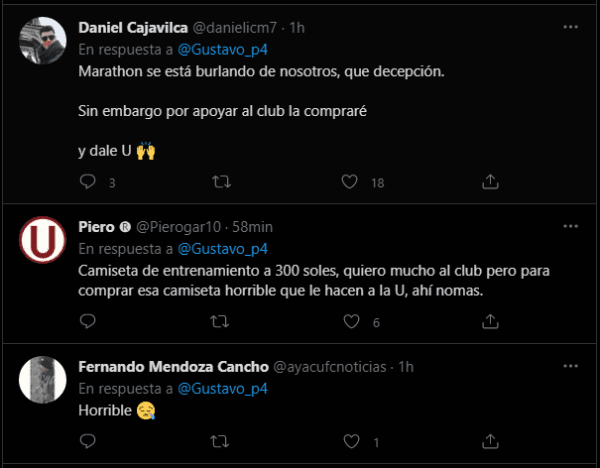Like Piero's tweet about the camiseta
The width and height of the screenshot is (600, 468).
350,322
